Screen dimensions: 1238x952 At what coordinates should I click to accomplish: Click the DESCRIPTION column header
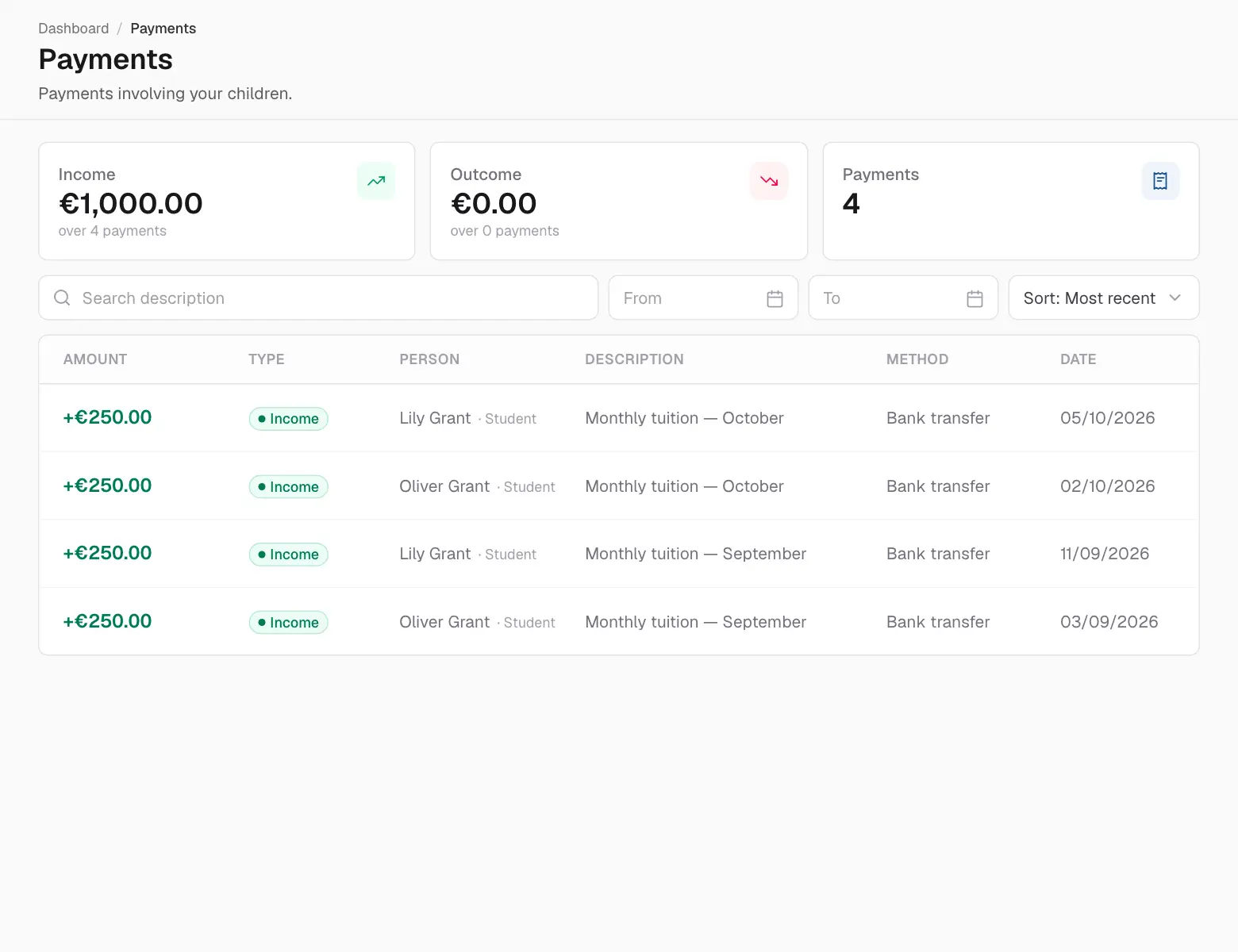(634, 359)
